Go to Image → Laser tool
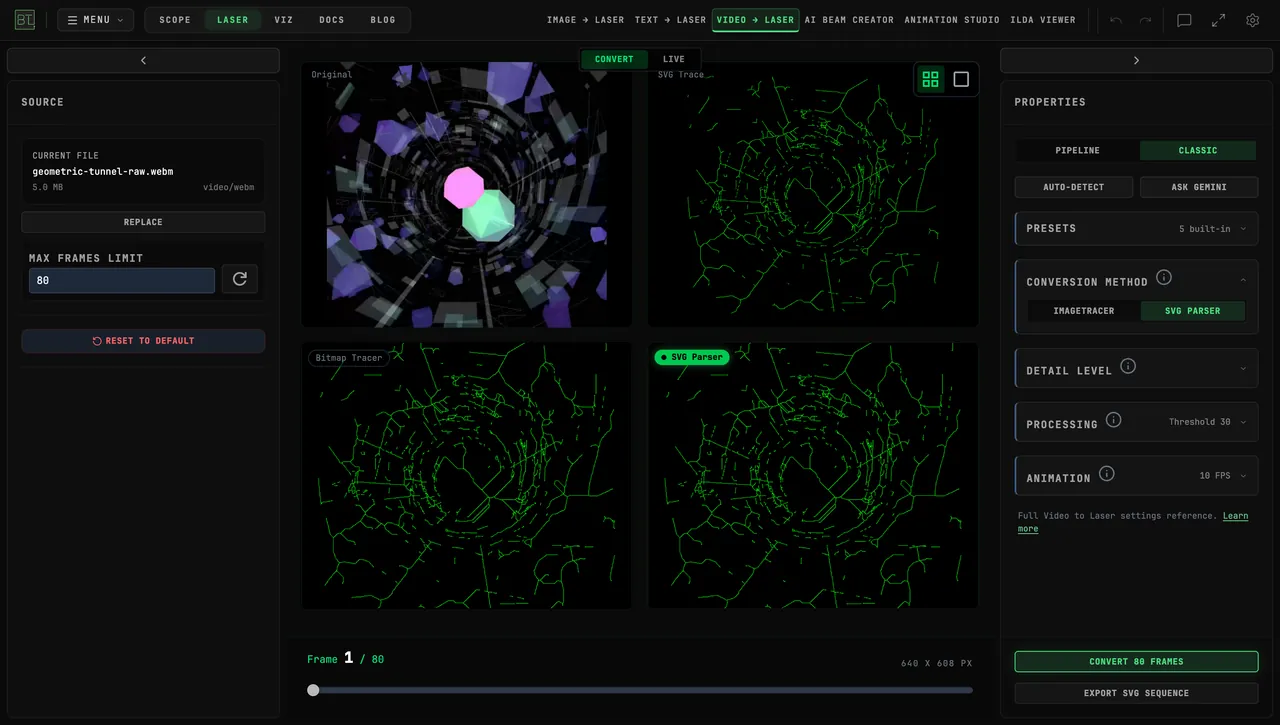The width and height of the screenshot is (1280, 725). (585, 20)
